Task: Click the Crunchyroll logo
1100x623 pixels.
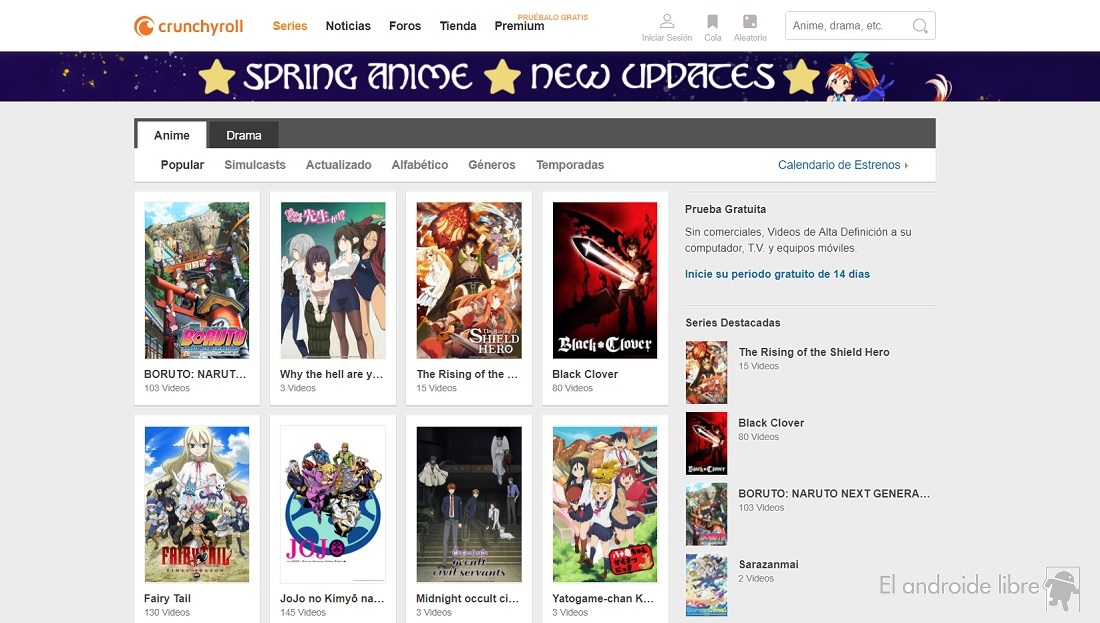Action: click(188, 27)
